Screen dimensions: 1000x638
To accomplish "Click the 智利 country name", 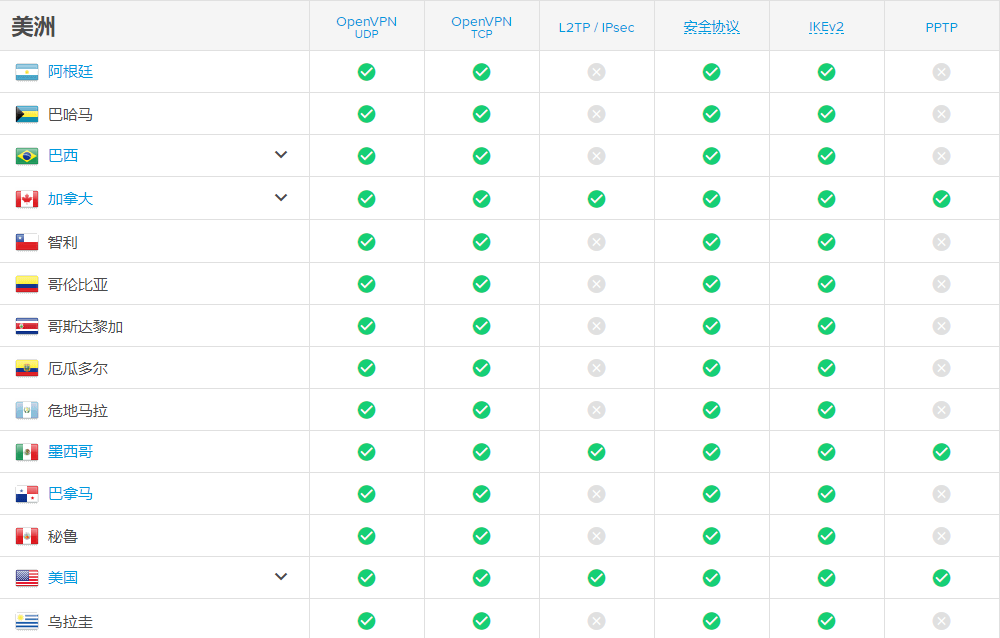I will point(62,242).
